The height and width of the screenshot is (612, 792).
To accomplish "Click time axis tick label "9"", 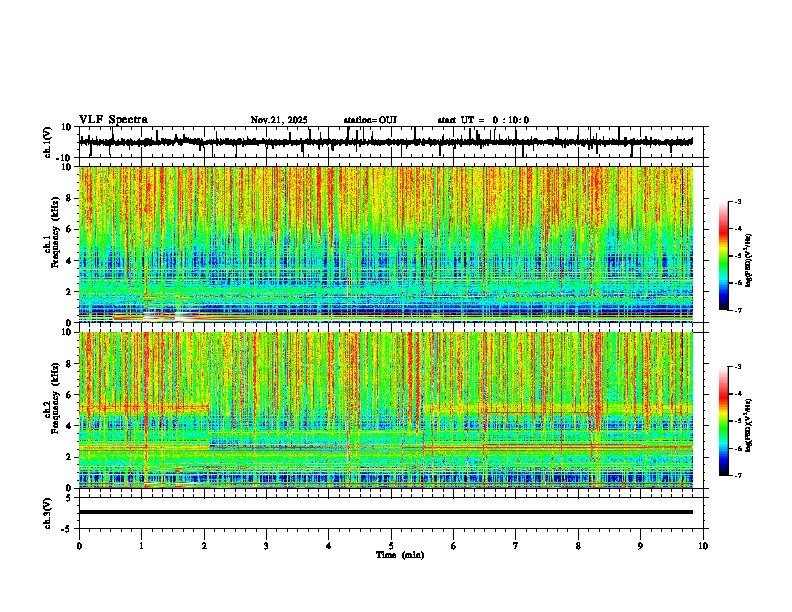I will coord(640,546).
